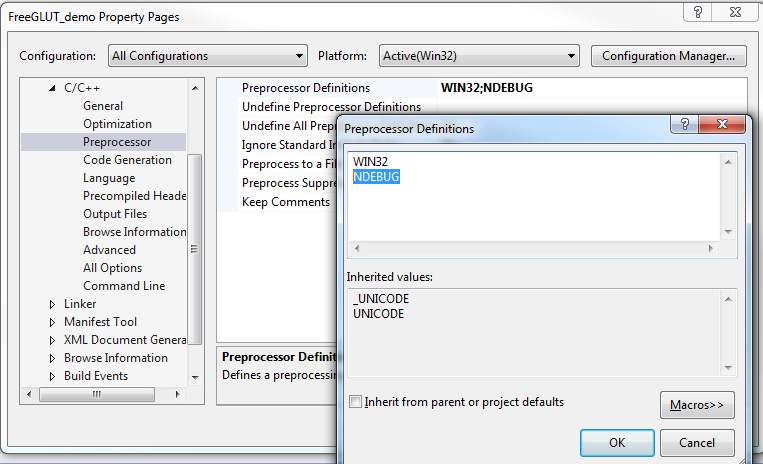The height and width of the screenshot is (464, 763).
Task: Close the FreeGLUT_demo Property Pages window
Action: point(735,12)
